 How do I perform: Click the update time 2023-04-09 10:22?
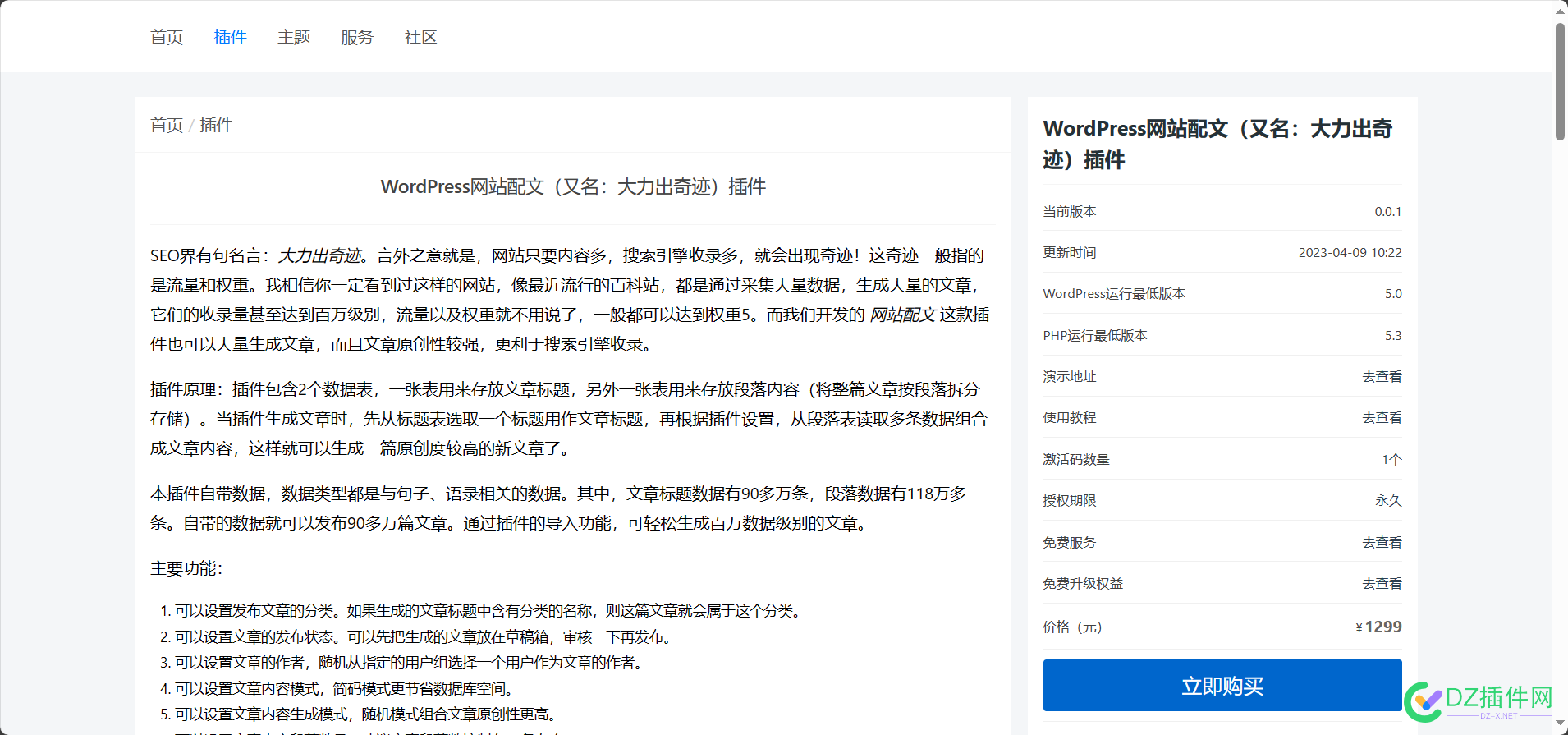(x=1350, y=252)
